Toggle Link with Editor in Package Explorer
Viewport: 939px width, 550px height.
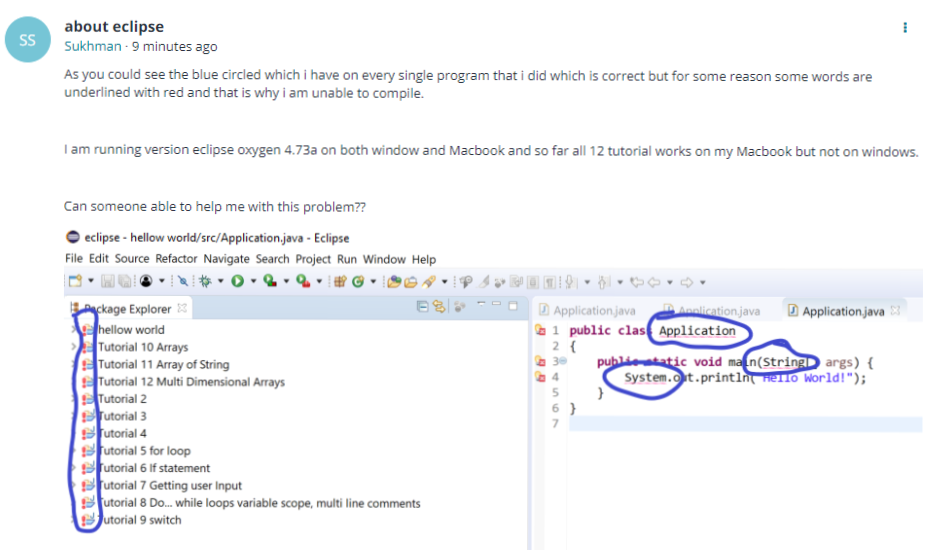(440, 307)
